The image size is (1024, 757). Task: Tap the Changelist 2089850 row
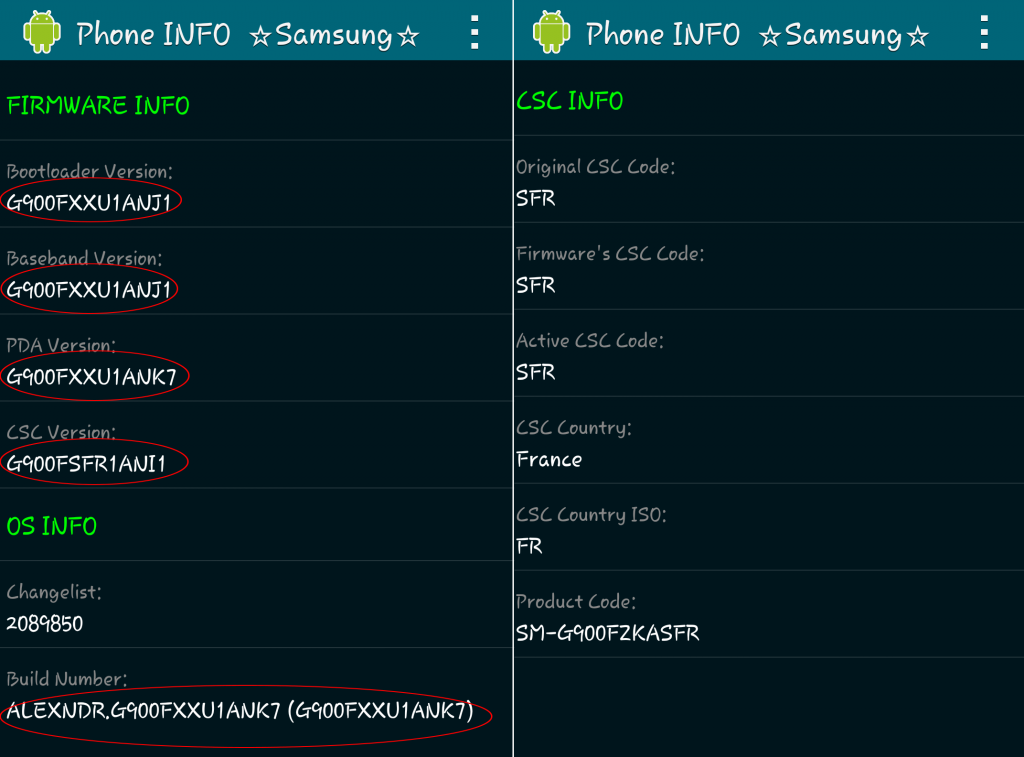(x=256, y=604)
